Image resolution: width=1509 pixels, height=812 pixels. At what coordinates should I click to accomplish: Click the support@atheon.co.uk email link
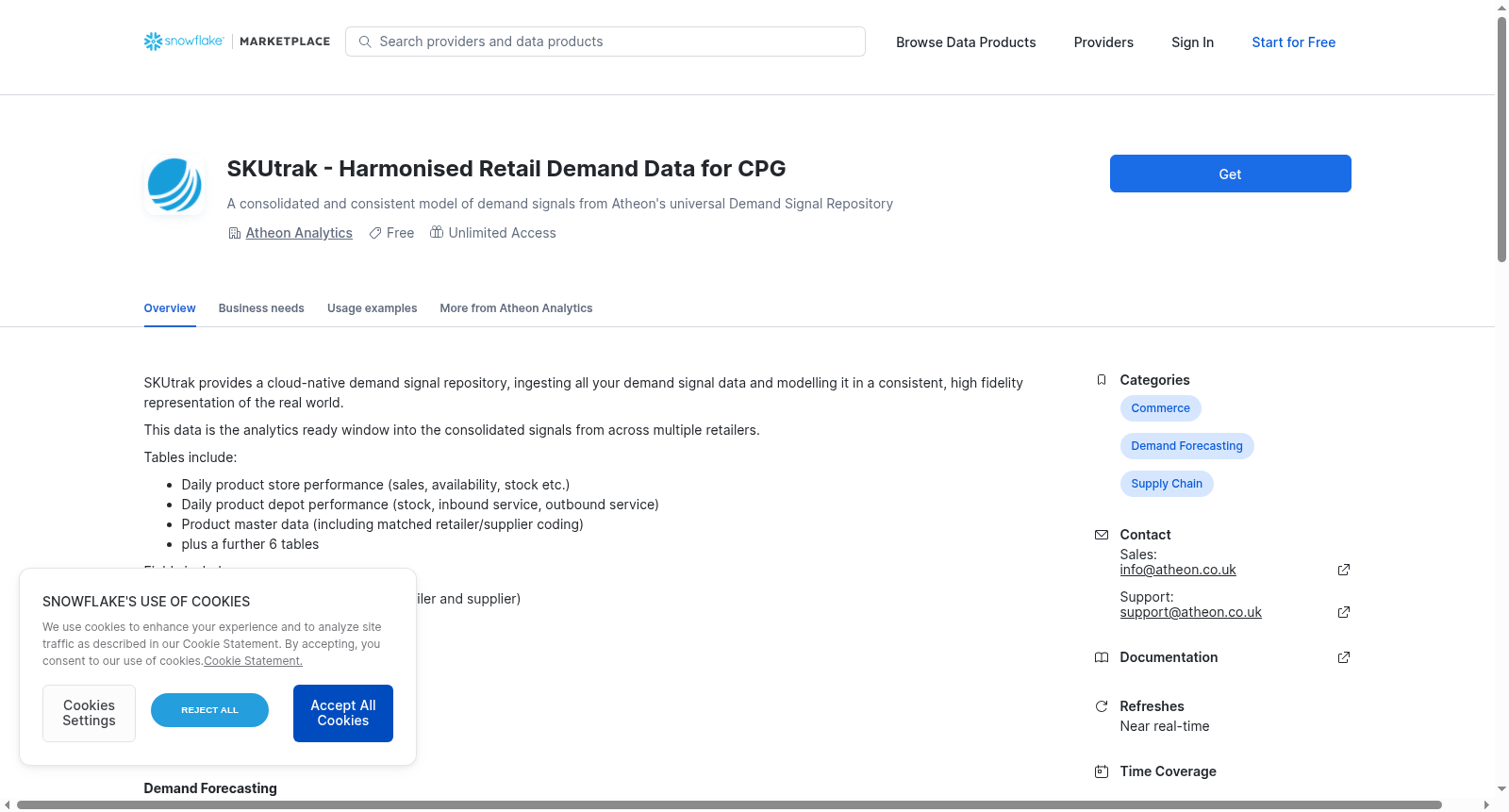1190,612
